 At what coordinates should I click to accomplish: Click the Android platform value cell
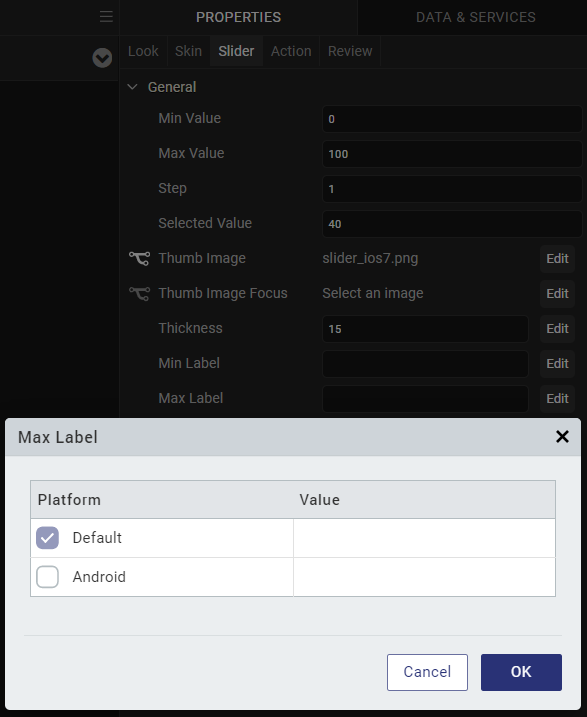(424, 577)
